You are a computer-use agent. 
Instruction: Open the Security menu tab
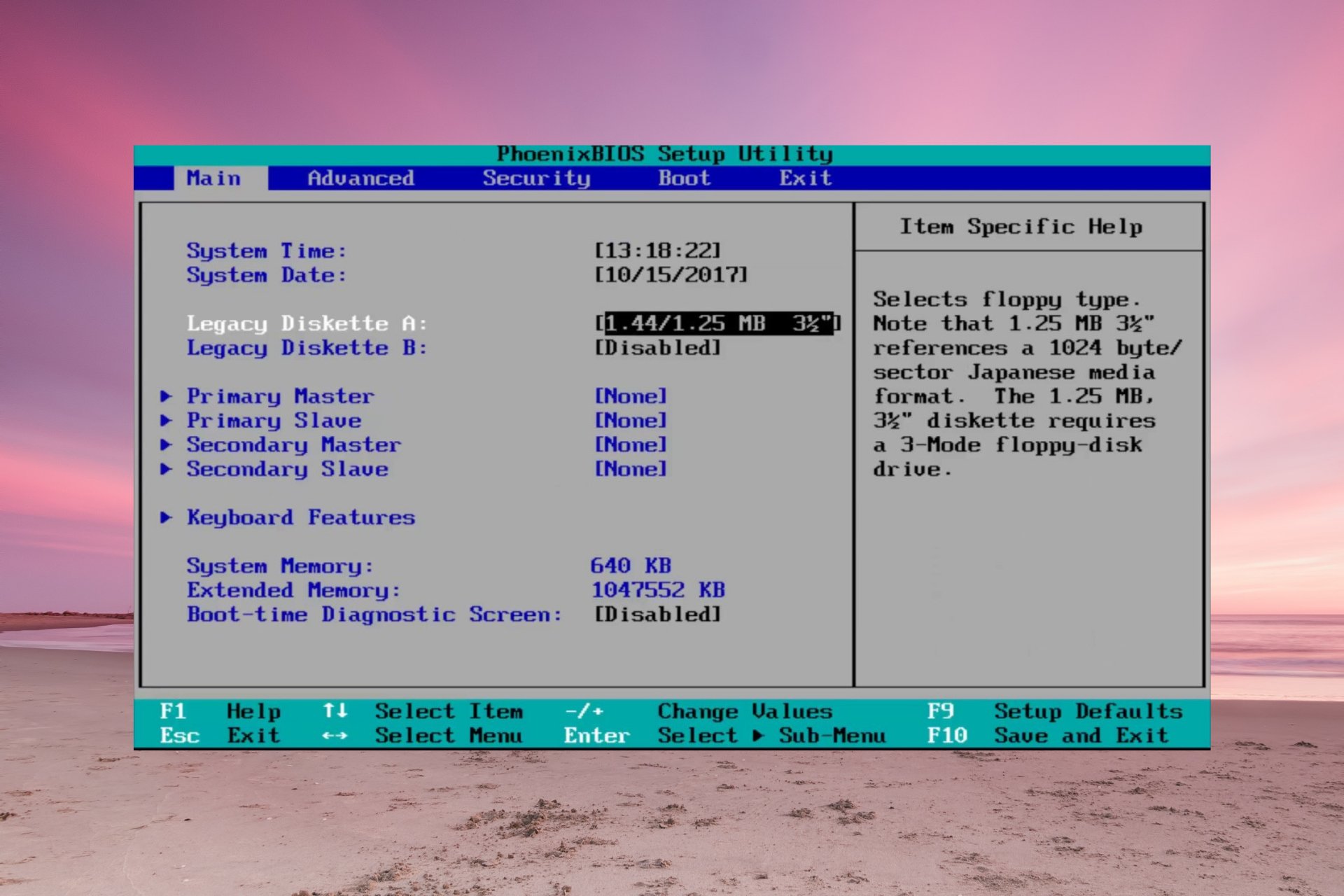click(536, 178)
